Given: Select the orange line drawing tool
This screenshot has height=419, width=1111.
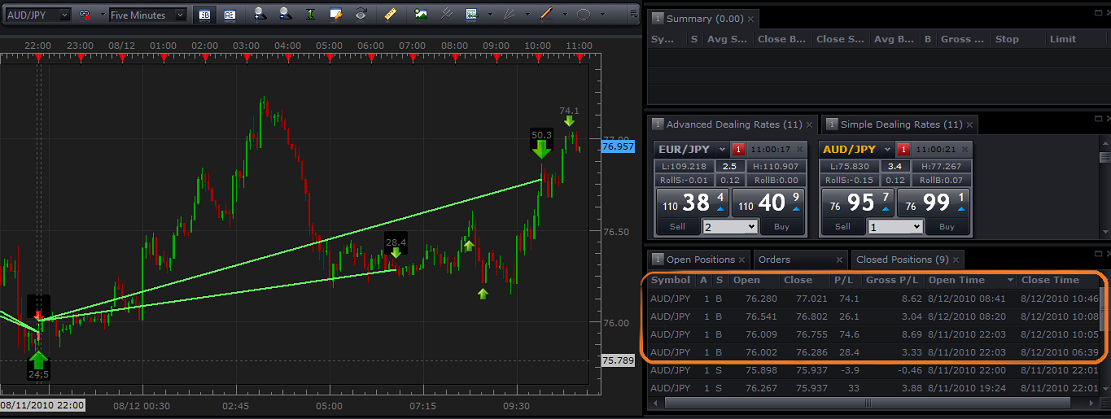Looking at the screenshot, I should click(546, 13).
